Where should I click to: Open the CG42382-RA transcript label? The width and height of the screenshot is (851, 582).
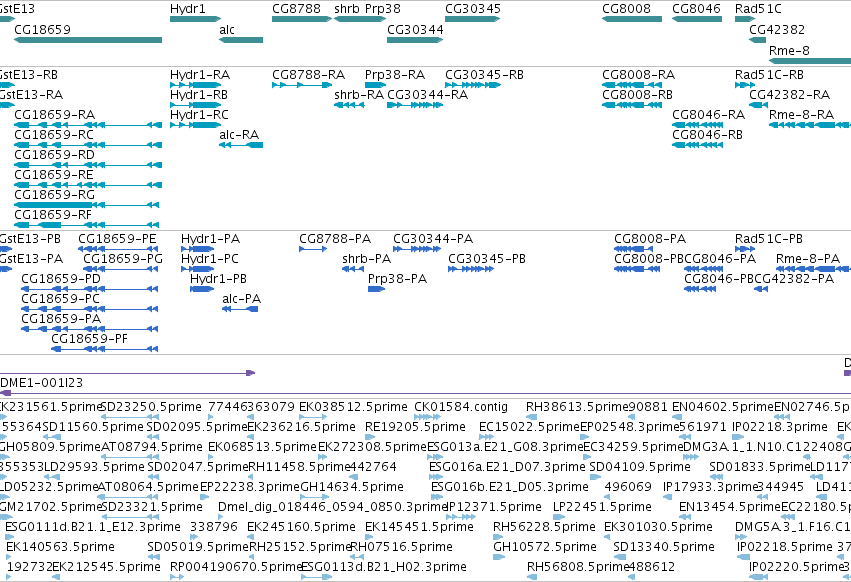[x=790, y=94]
